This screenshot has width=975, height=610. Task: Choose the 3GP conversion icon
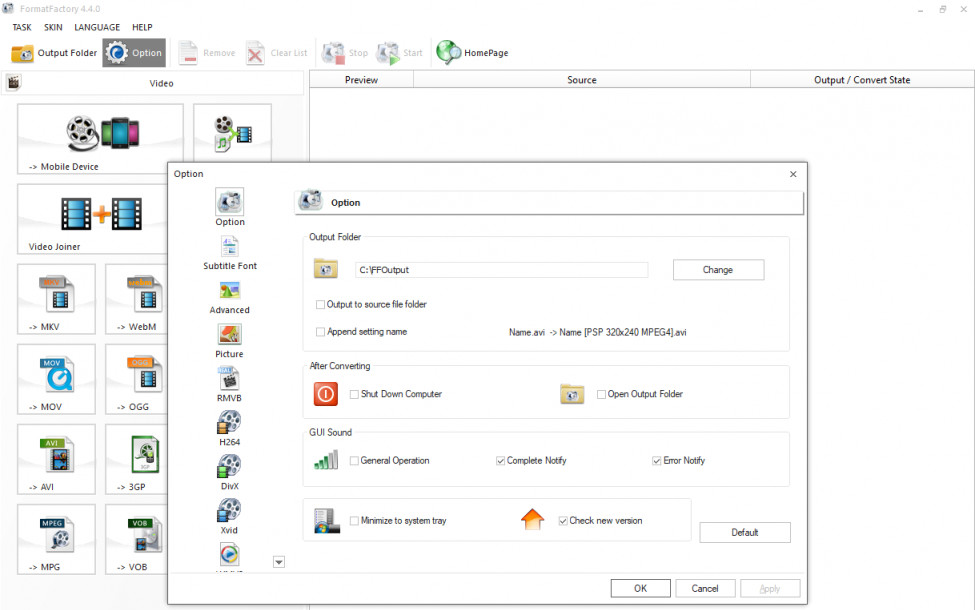137,460
